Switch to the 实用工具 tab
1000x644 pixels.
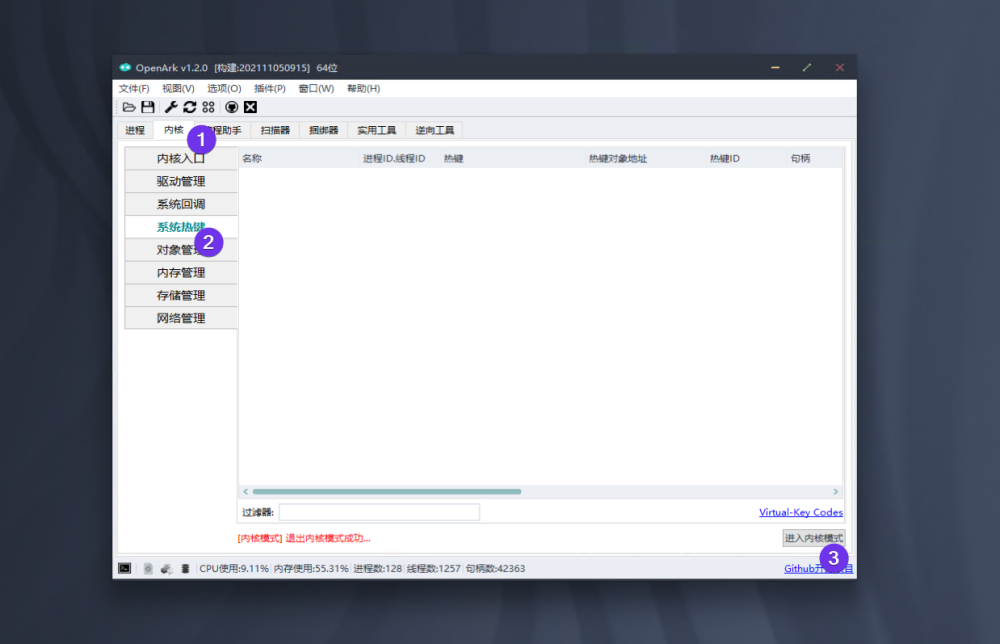coord(376,130)
